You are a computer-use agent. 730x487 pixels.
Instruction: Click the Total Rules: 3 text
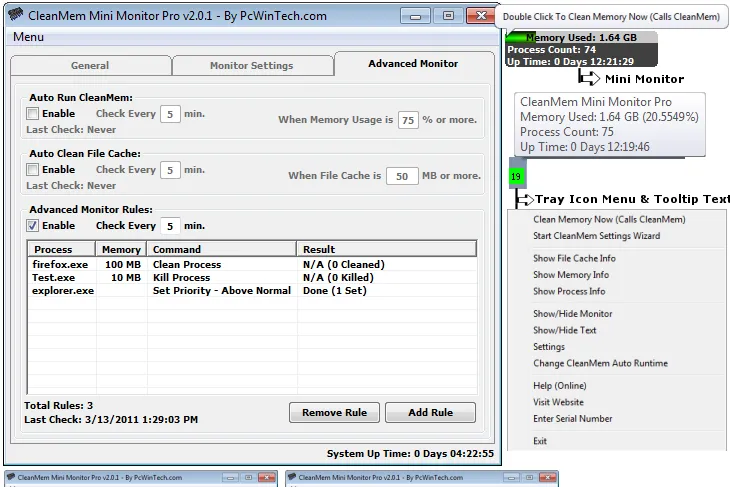pyautogui.click(x=59, y=406)
